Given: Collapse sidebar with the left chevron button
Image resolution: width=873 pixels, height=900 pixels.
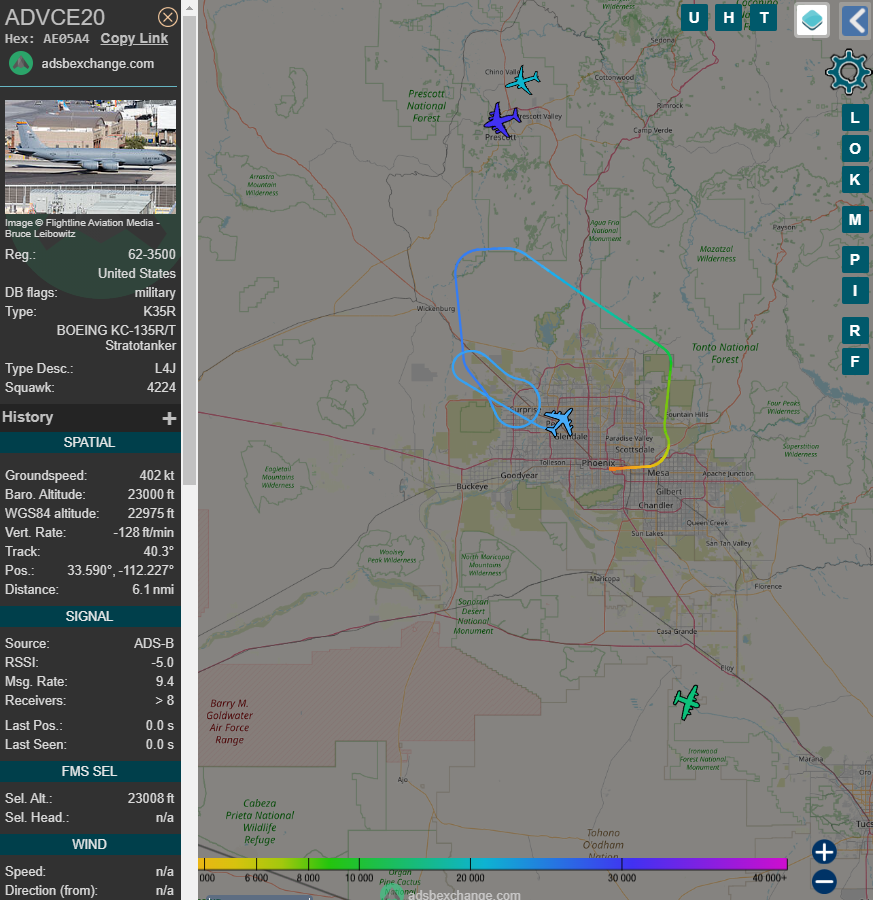Looking at the screenshot, I should tap(856, 20).
